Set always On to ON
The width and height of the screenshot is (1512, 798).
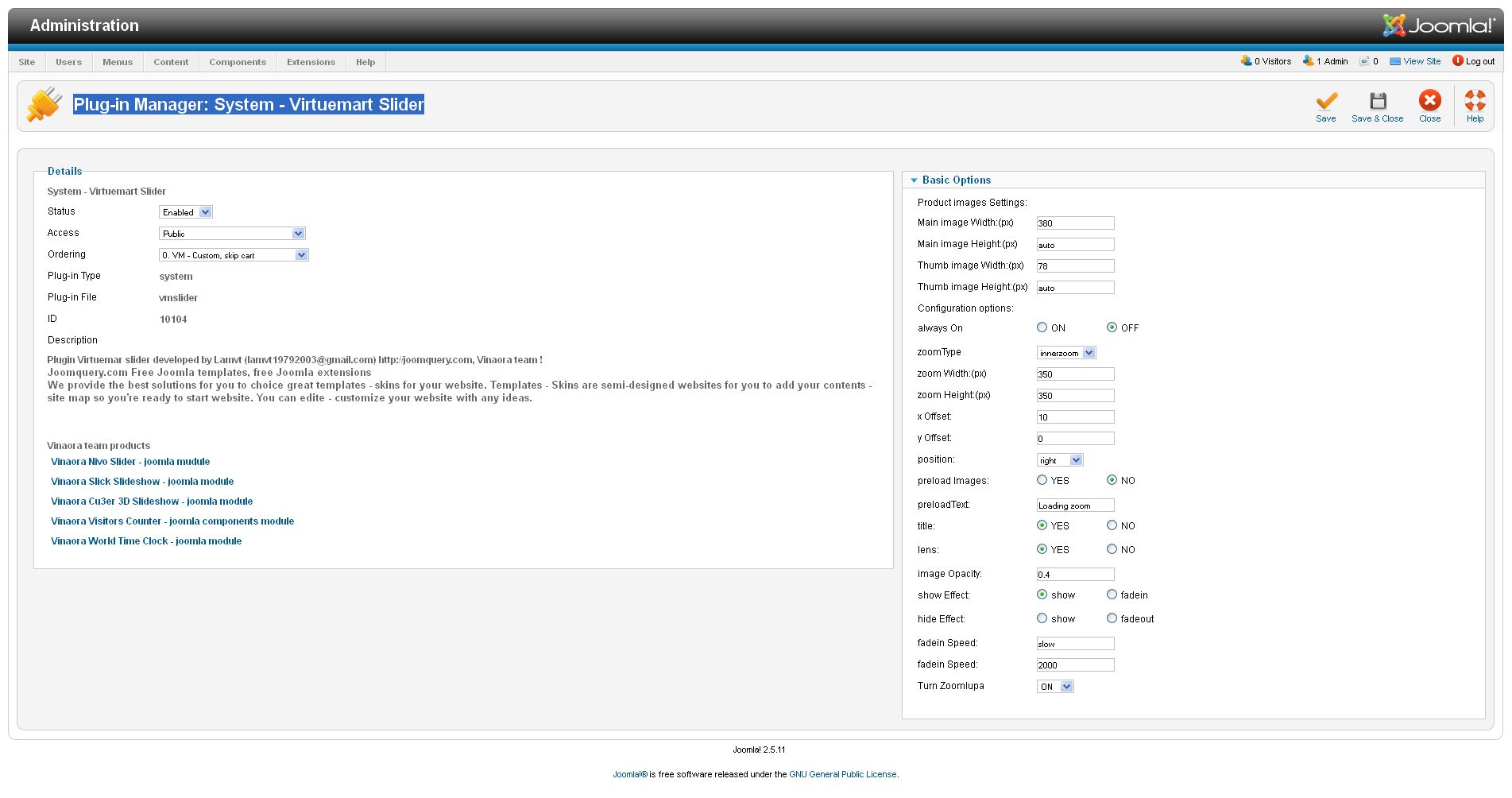pyautogui.click(x=1042, y=327)
